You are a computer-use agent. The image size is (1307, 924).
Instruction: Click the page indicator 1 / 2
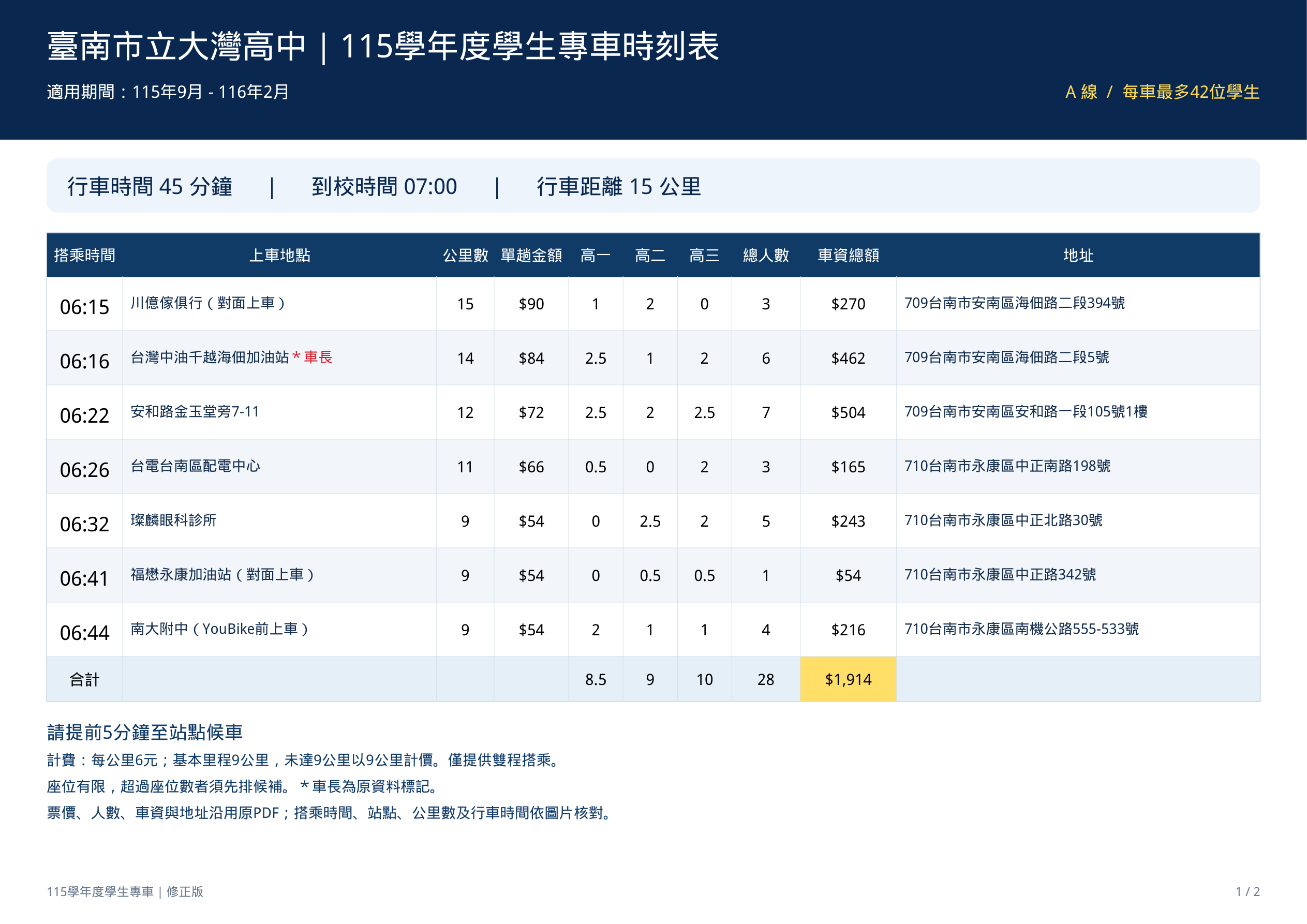[x=1247, y=891]
